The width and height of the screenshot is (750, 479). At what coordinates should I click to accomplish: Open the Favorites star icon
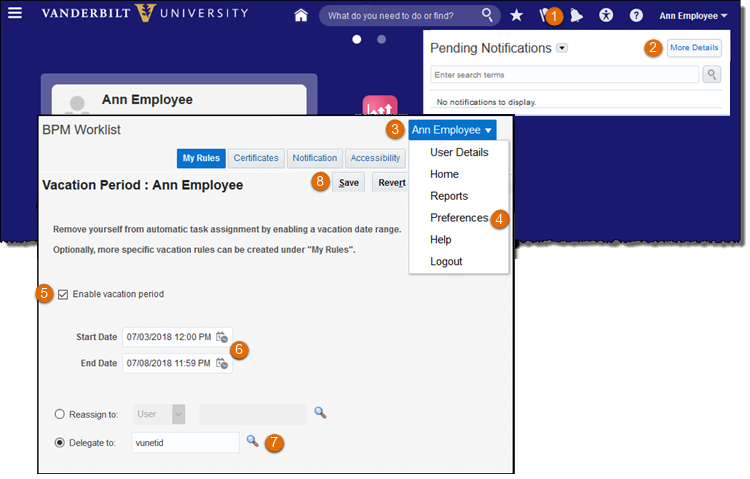(x=516, y=16)
